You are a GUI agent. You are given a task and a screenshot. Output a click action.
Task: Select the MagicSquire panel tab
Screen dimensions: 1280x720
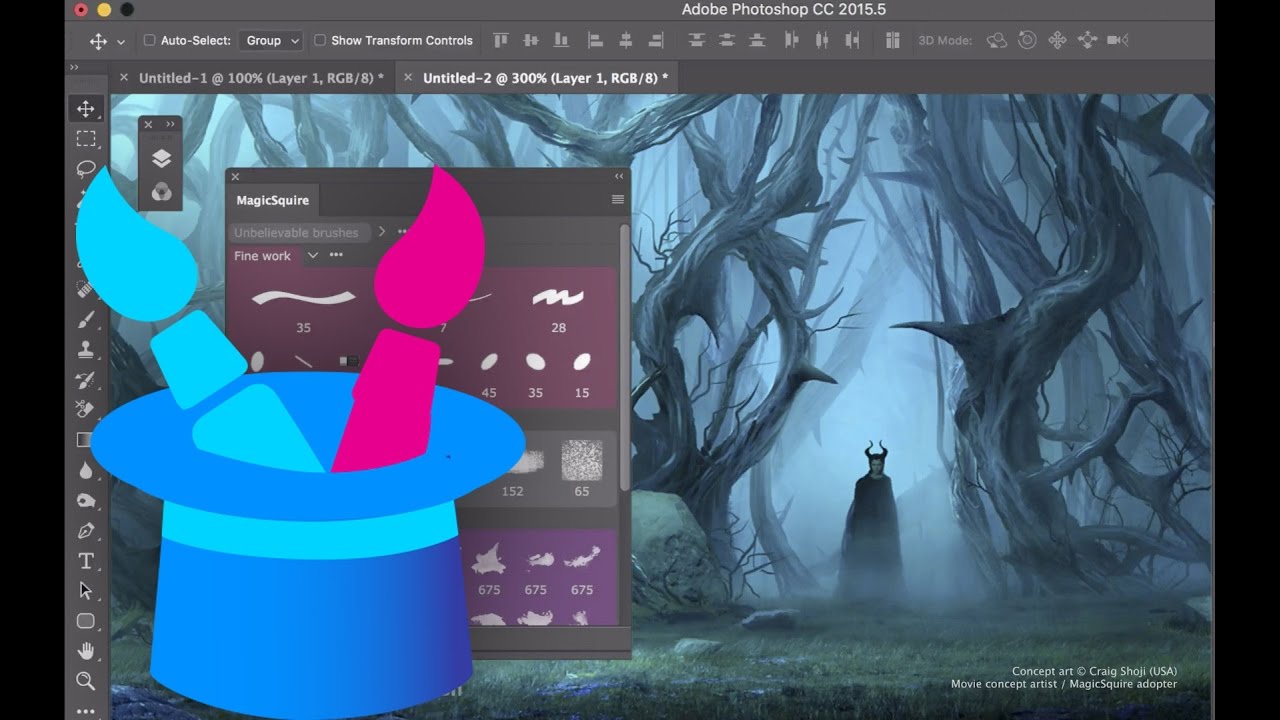click(x=273, y=200)
